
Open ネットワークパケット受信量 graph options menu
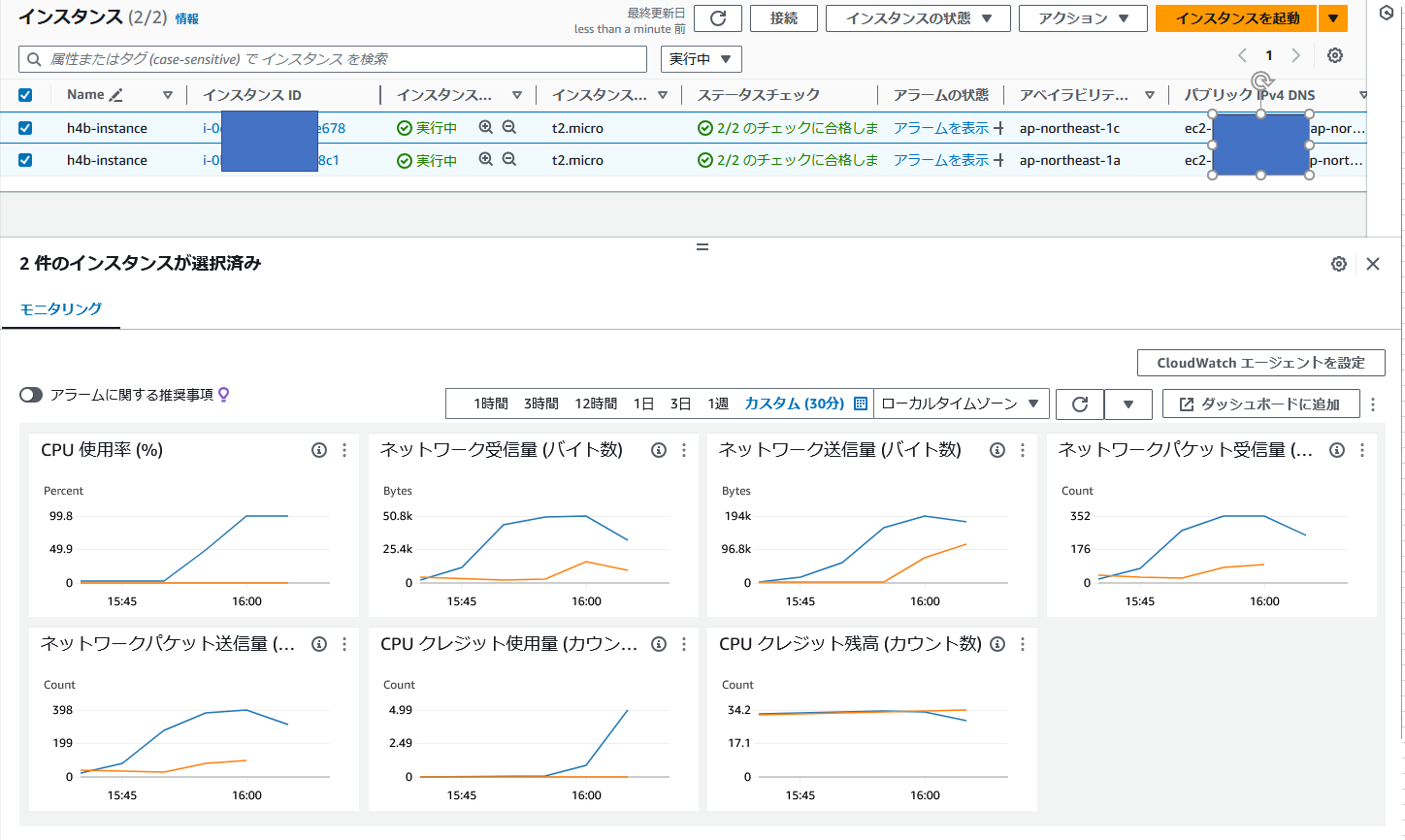pyautogui.click(x=1362, y=450)
